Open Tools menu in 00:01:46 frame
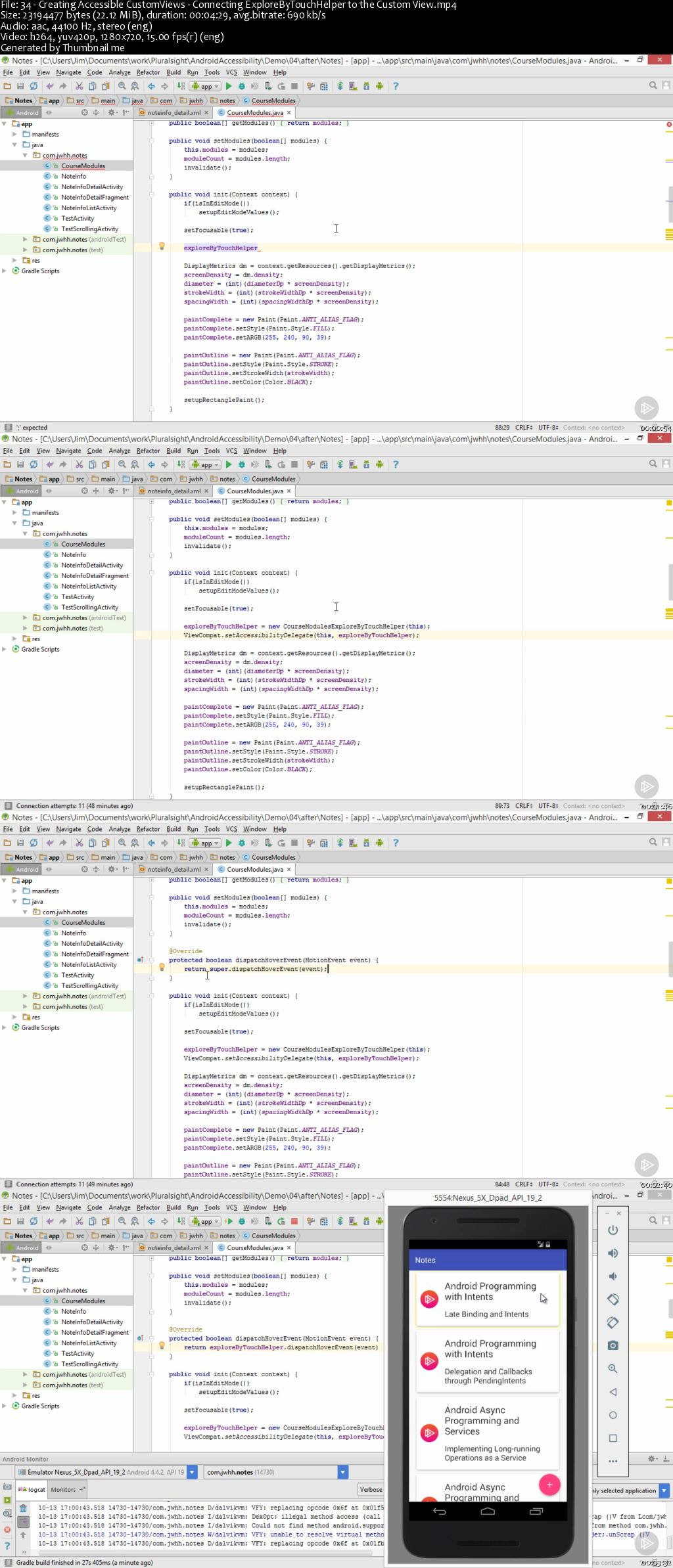 click(x=212, y=451)
